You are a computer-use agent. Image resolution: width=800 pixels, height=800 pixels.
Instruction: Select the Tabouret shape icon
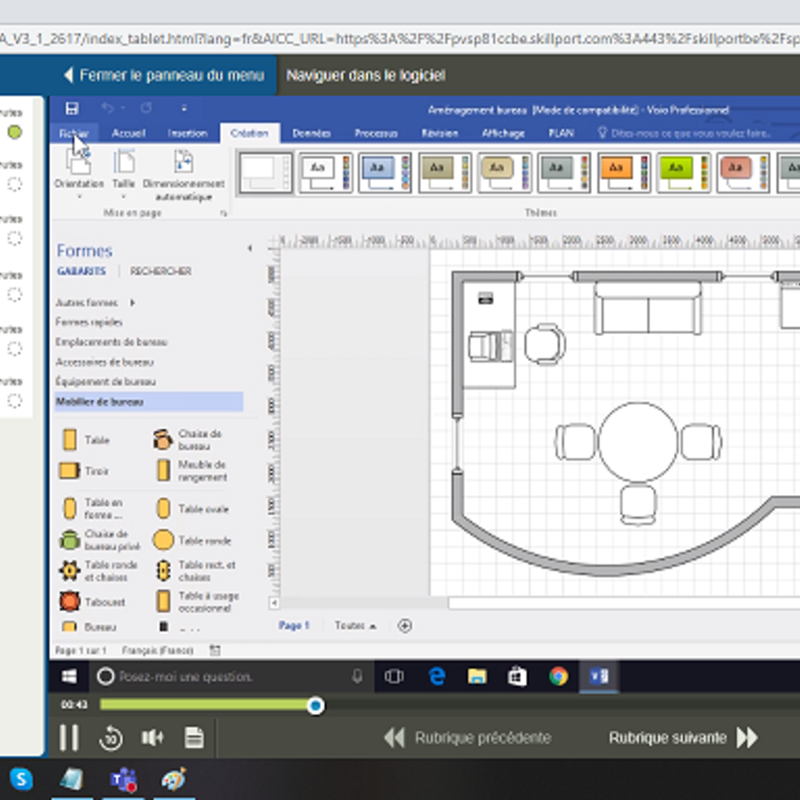pyautogui.click(x=70, y=602)
